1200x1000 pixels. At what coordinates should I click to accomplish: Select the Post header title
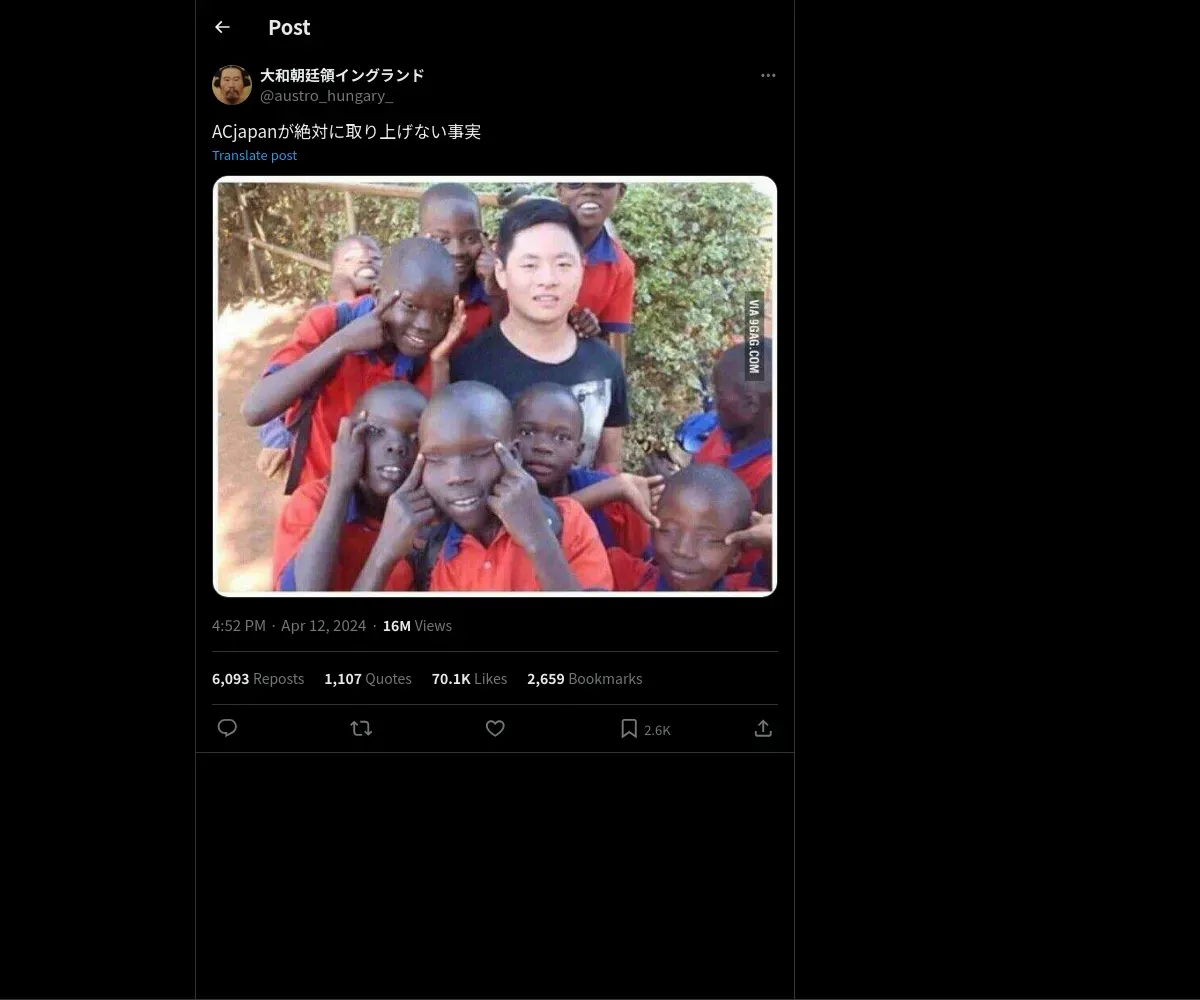click(289, 28)
